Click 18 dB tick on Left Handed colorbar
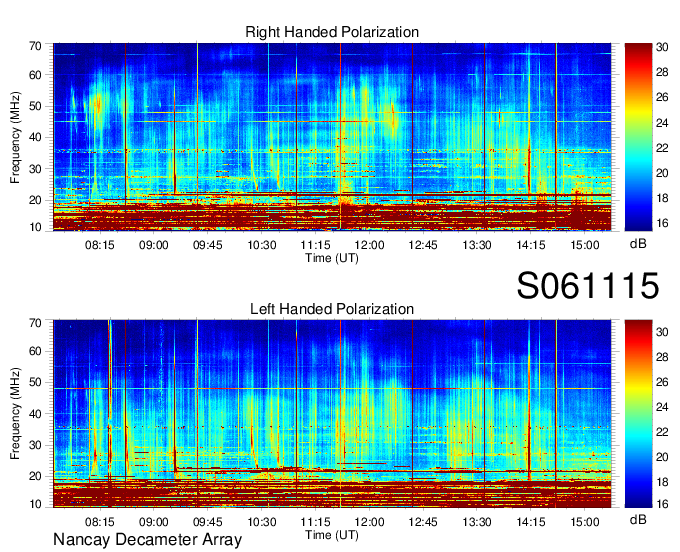 (662, 481)
